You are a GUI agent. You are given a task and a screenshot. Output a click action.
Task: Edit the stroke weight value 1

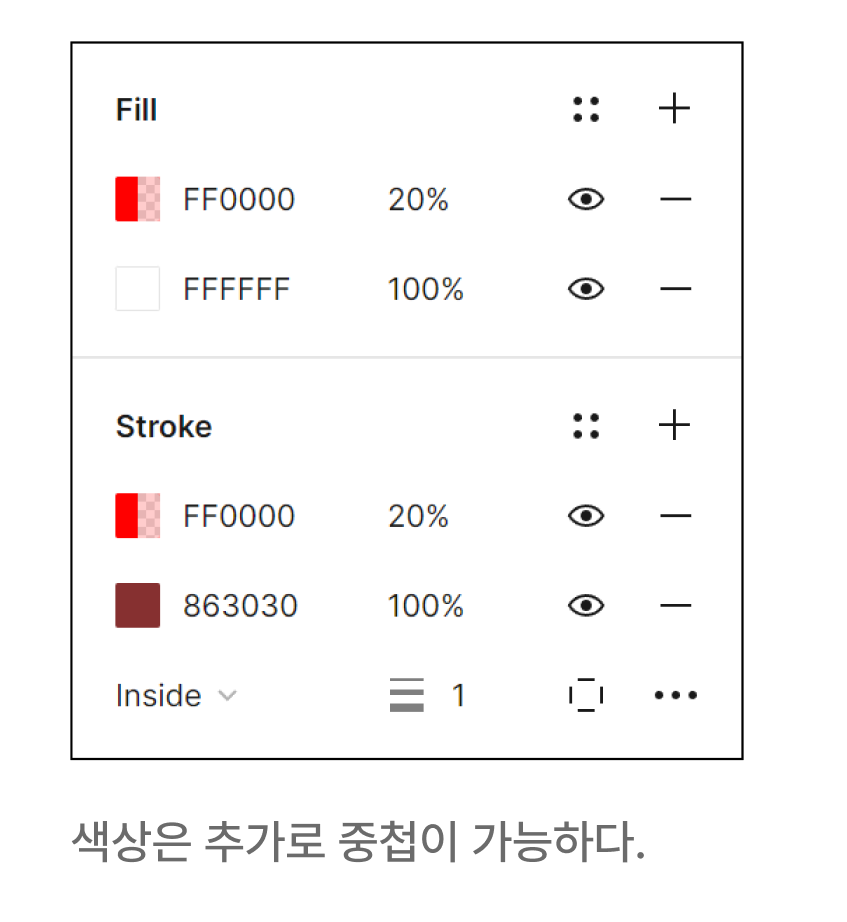tap(459, 695)
